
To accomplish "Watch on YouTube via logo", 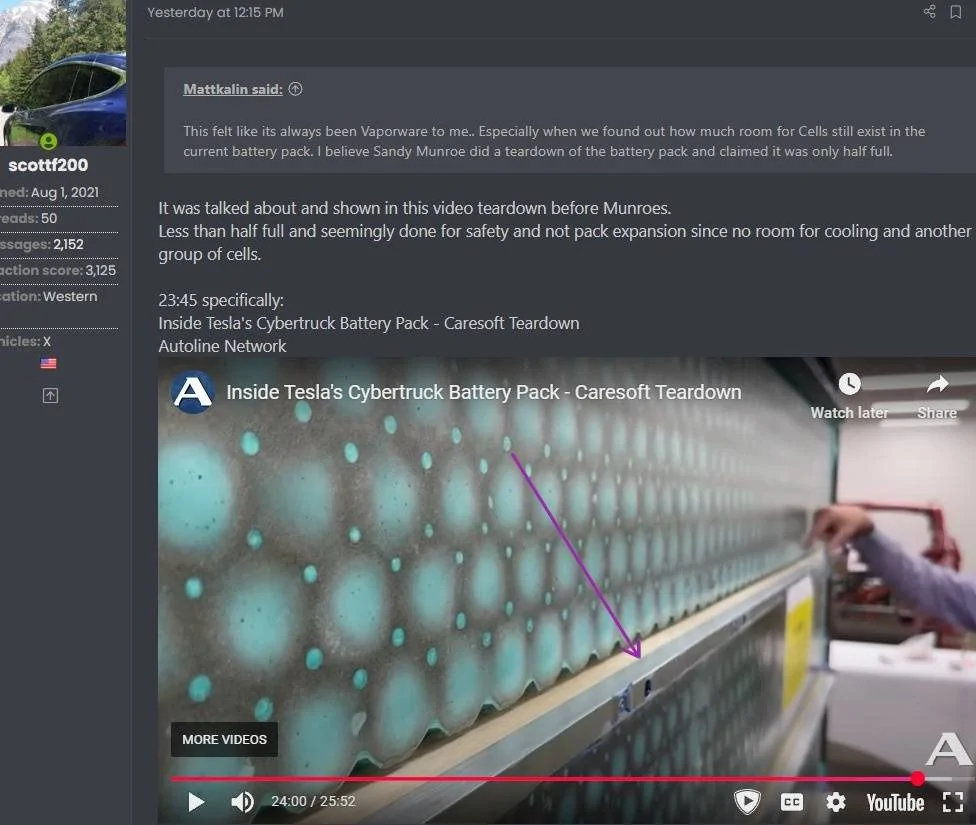I will coord(895,803).
